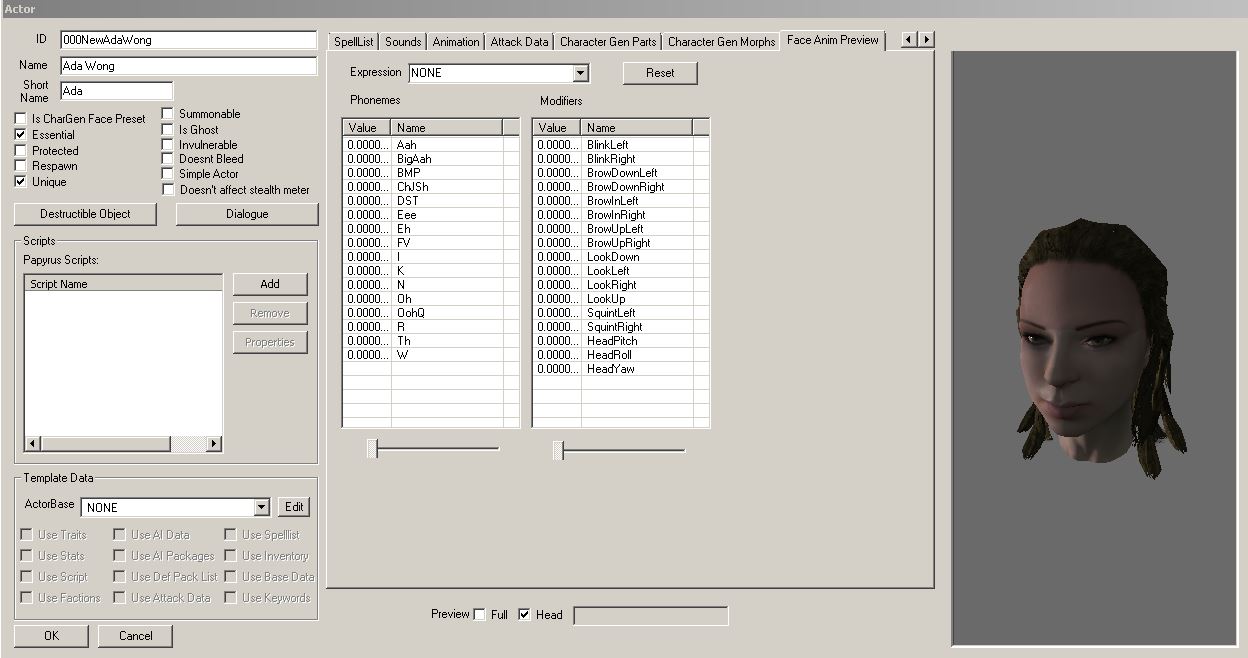Click the actor ID input field
This screenshot has width=1248, height=658.
[x=188, y=40]
